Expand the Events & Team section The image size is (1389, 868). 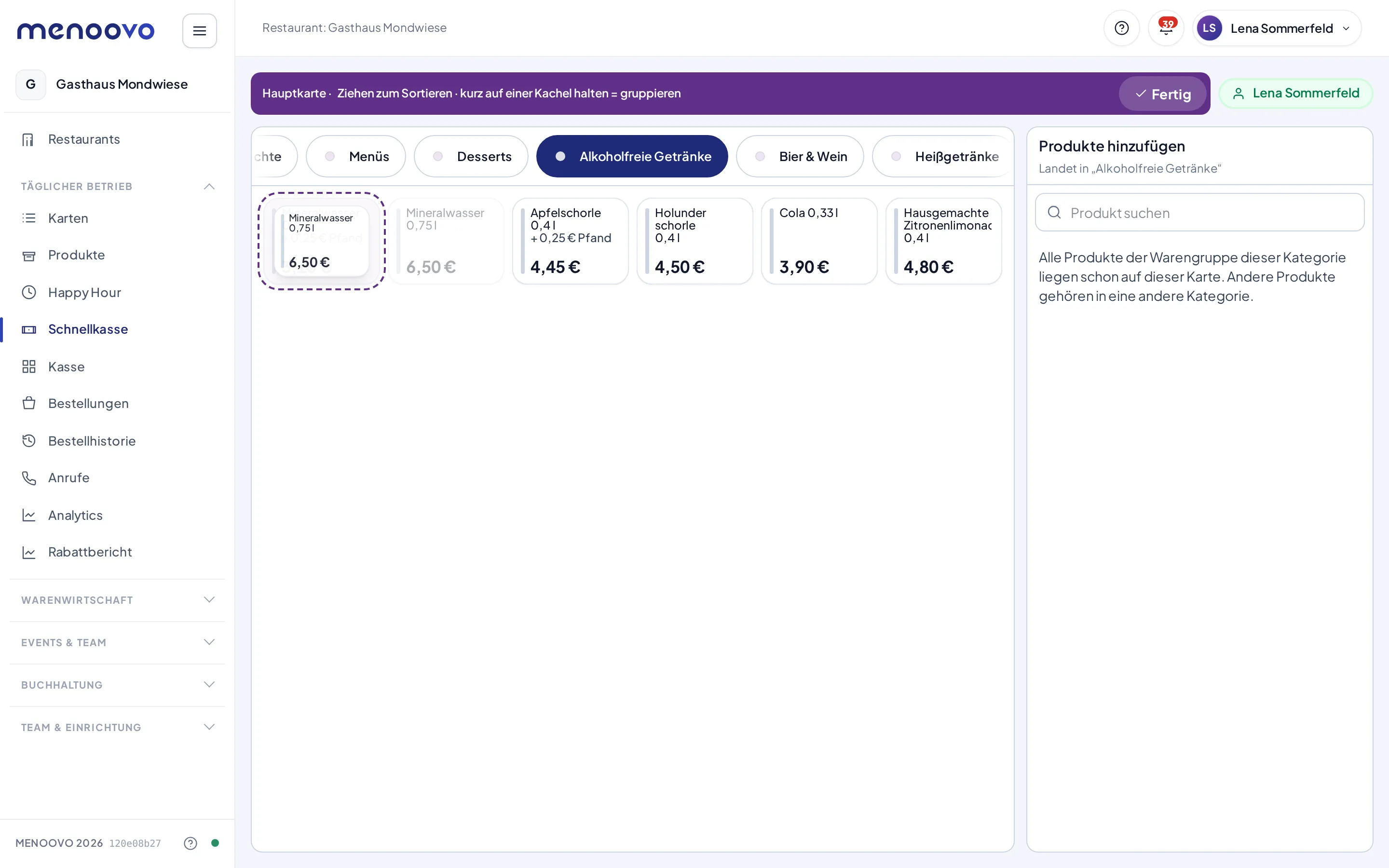(117, 642)
